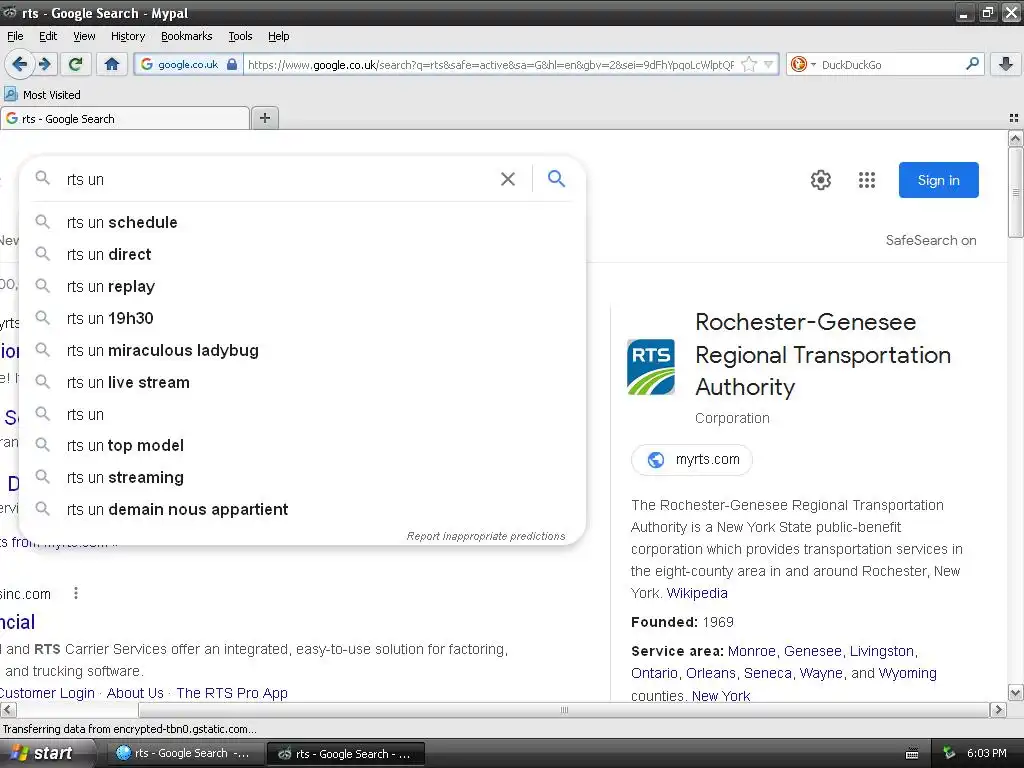
Task: Choose suggestion rts un streaming
Action: point(302,477)
